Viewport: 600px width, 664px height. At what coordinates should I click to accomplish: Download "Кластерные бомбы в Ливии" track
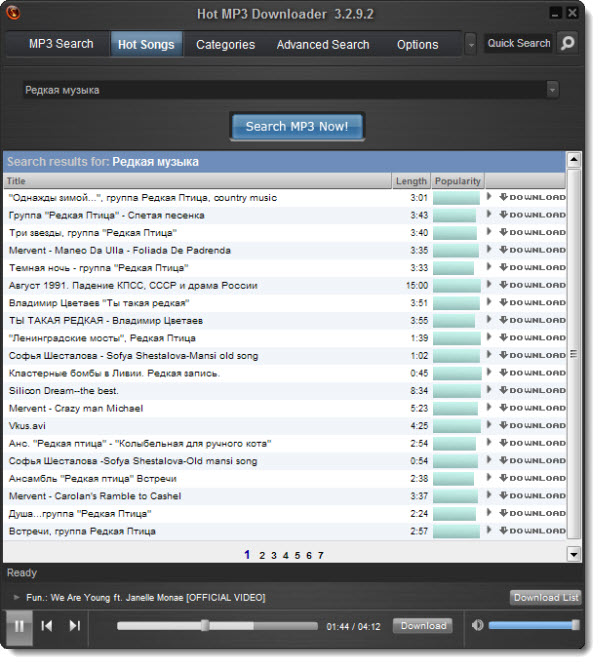tap(532, 373)
